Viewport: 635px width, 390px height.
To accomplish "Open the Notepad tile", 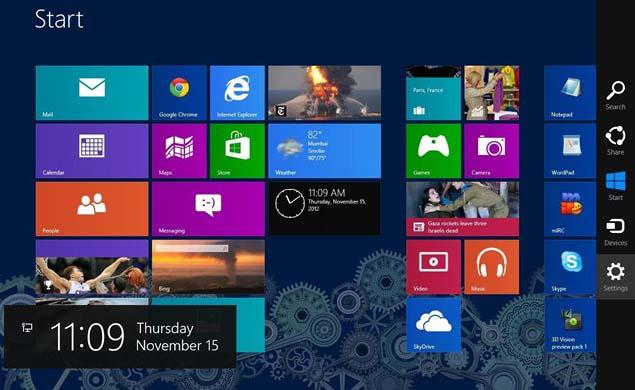I will point(570,93).
